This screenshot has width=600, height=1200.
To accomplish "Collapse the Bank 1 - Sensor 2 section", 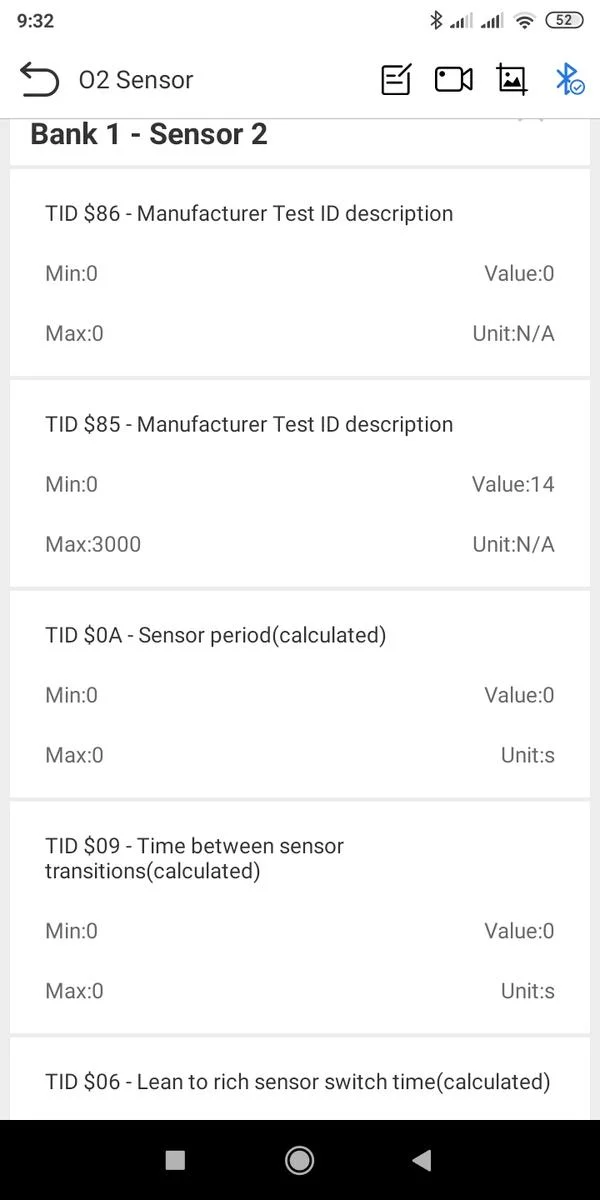I will click(x=531, y=124).
